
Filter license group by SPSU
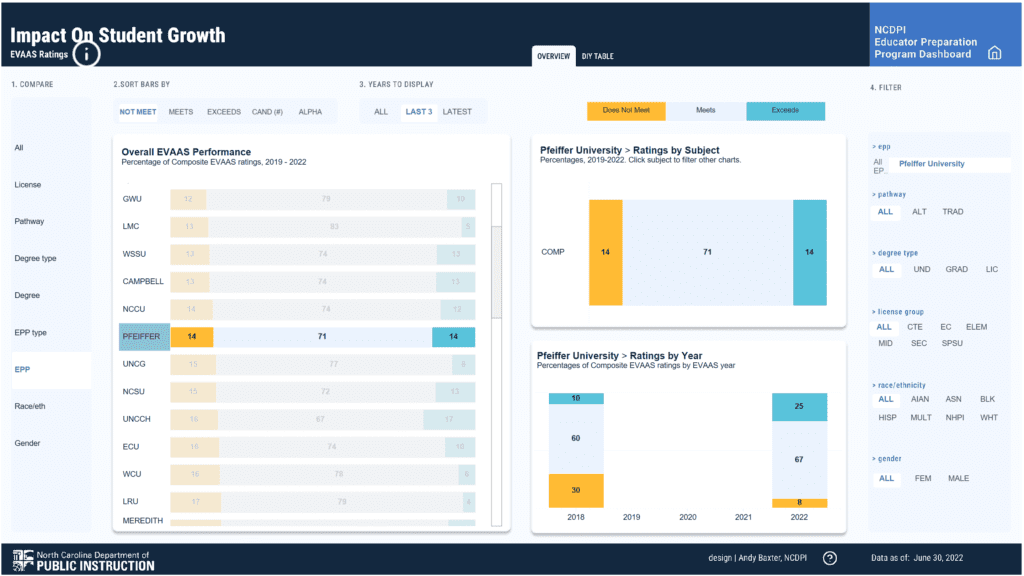pyautogui.click(x=952, y=344)
